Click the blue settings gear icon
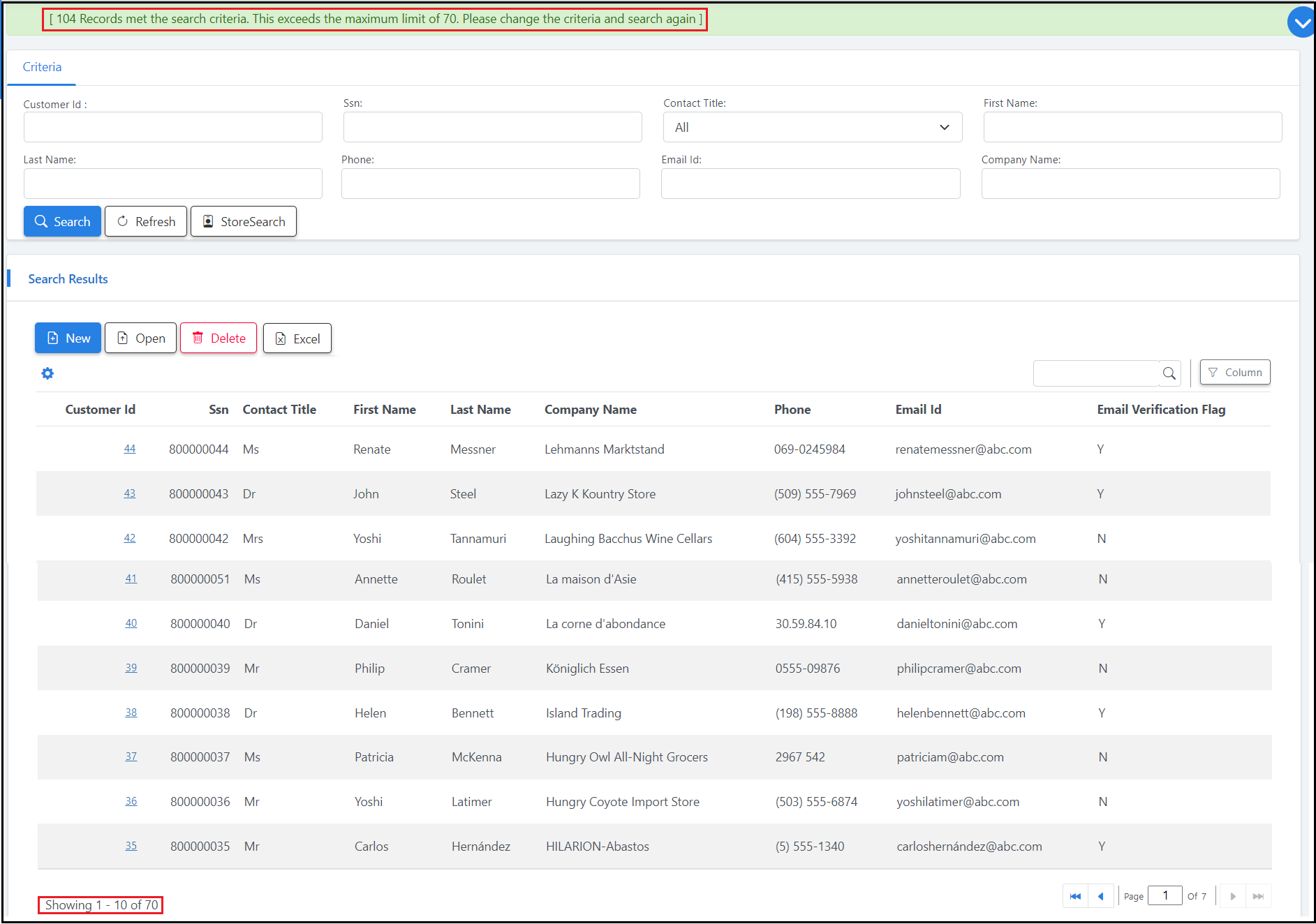The width and height of the screenshot is (1316, 924). [47, 373]
